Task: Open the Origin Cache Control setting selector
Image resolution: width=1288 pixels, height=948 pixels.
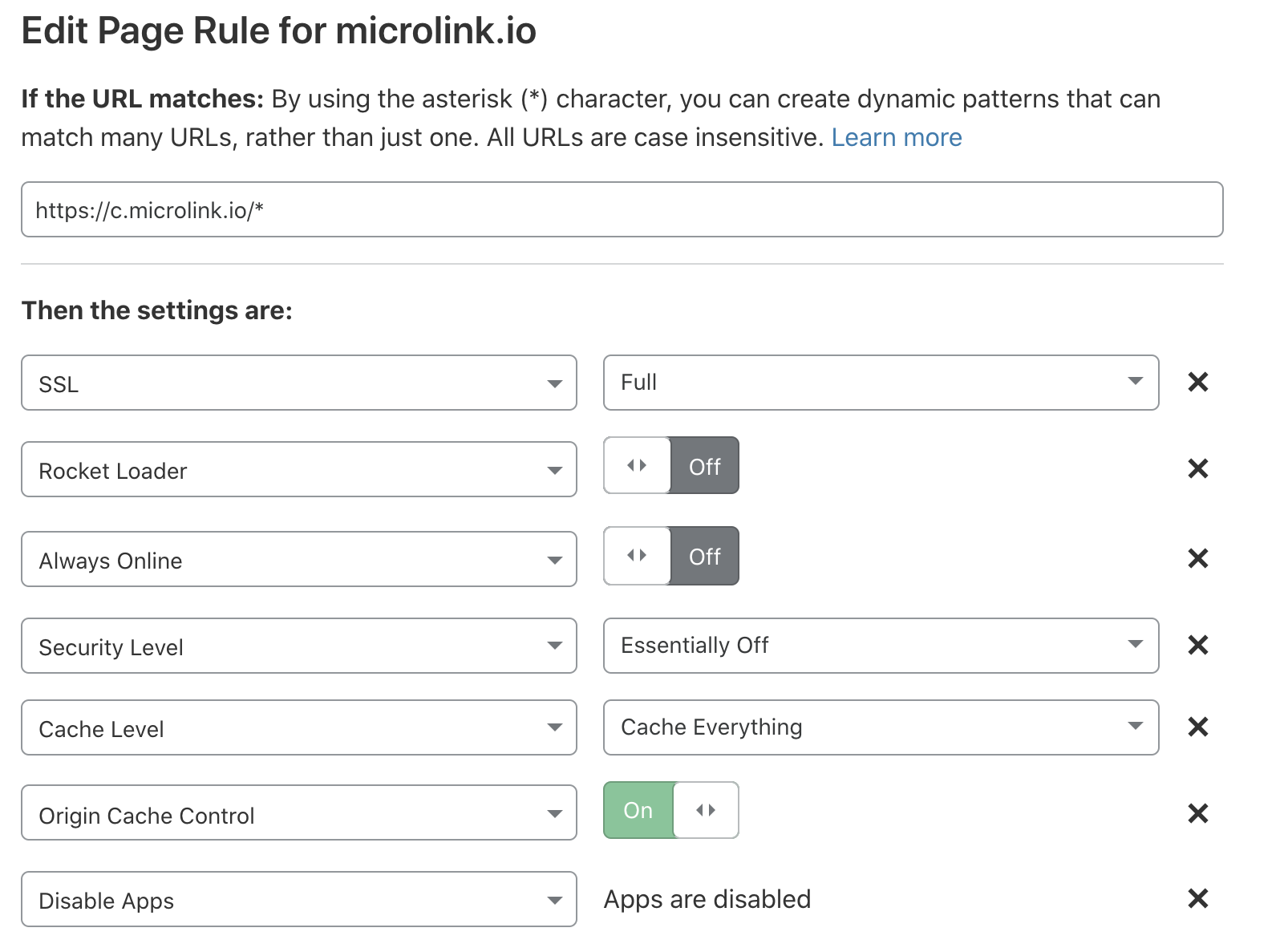Action: (298, 813)
